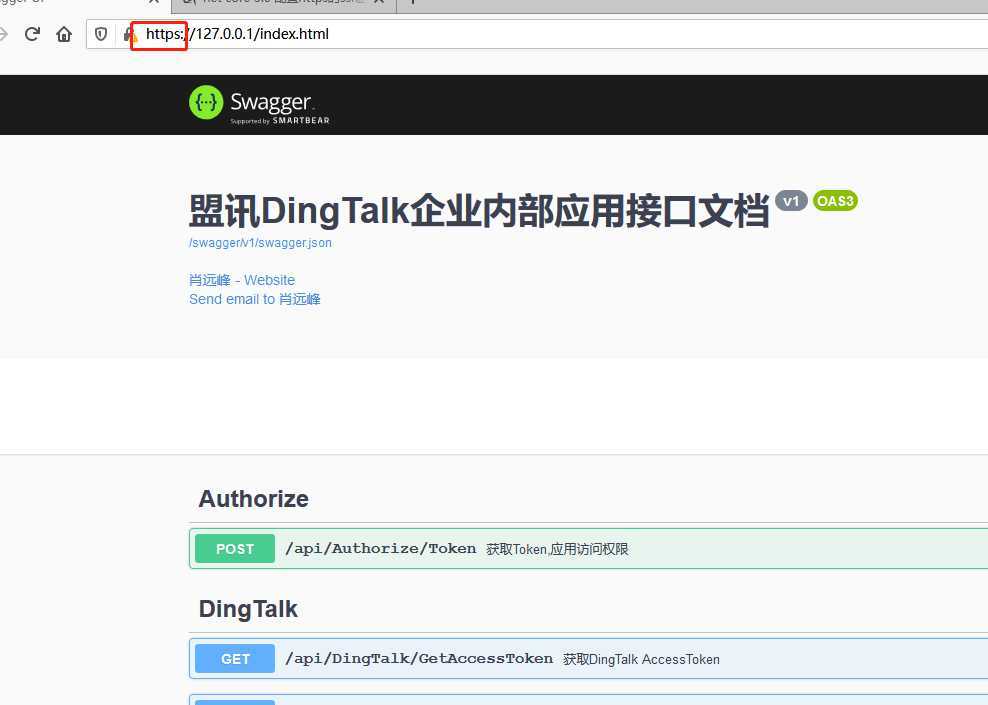Collapse the Authorize section header
The width and height of the screenshot is (988, 705).
tap(589, 499)
